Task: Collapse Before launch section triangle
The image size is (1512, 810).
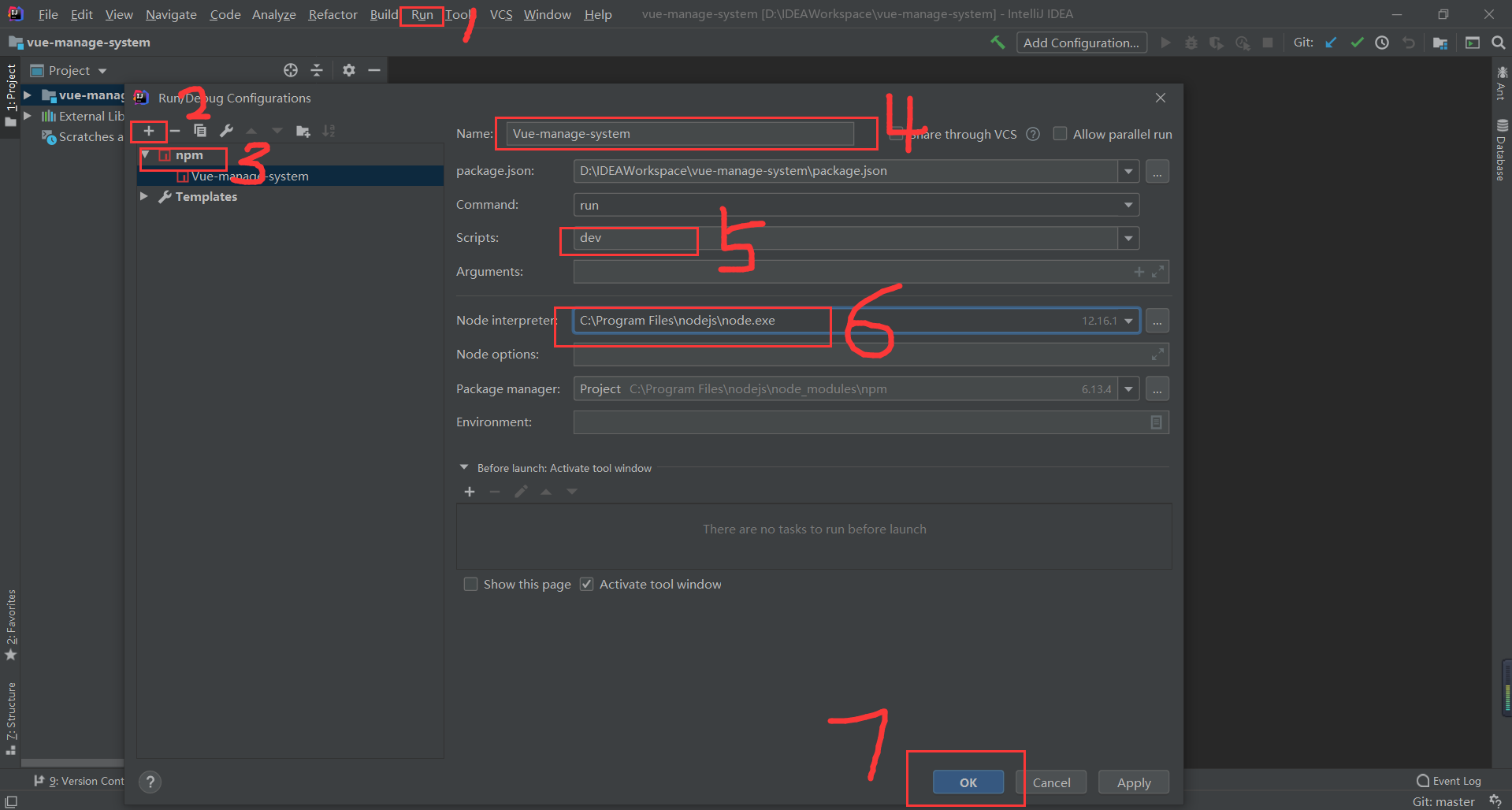Action: [x=464, y=467]
